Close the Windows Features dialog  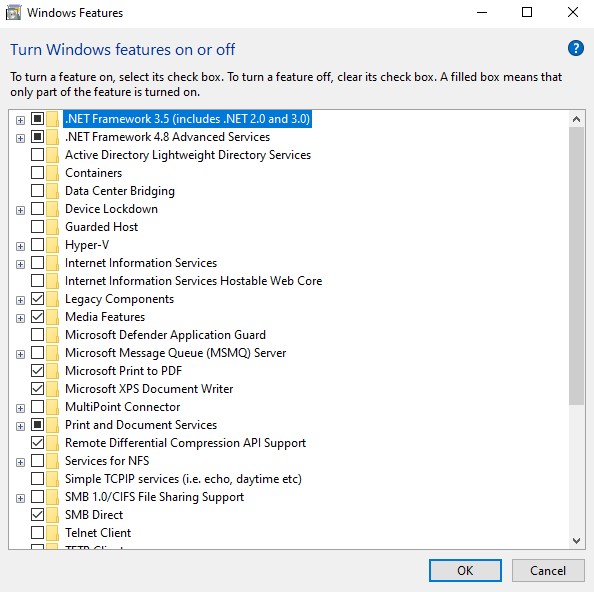(573, 12)
